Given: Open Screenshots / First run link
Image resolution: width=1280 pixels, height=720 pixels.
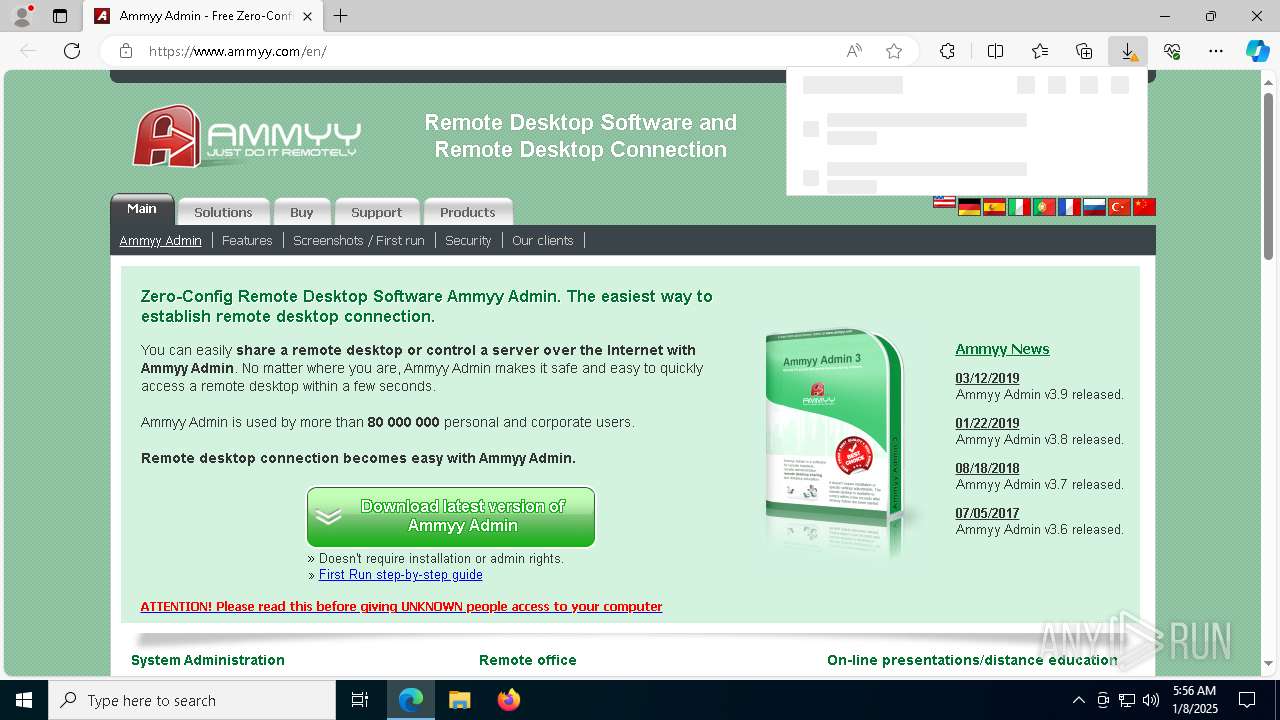Looking at the screenshot, I should pyautogui.click(x=359, y=240).
